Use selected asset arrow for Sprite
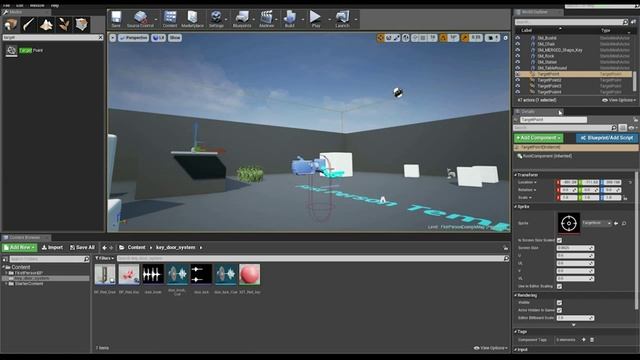Image resolution: width=640 pixels, height=360 pixels. pos(616,223)
